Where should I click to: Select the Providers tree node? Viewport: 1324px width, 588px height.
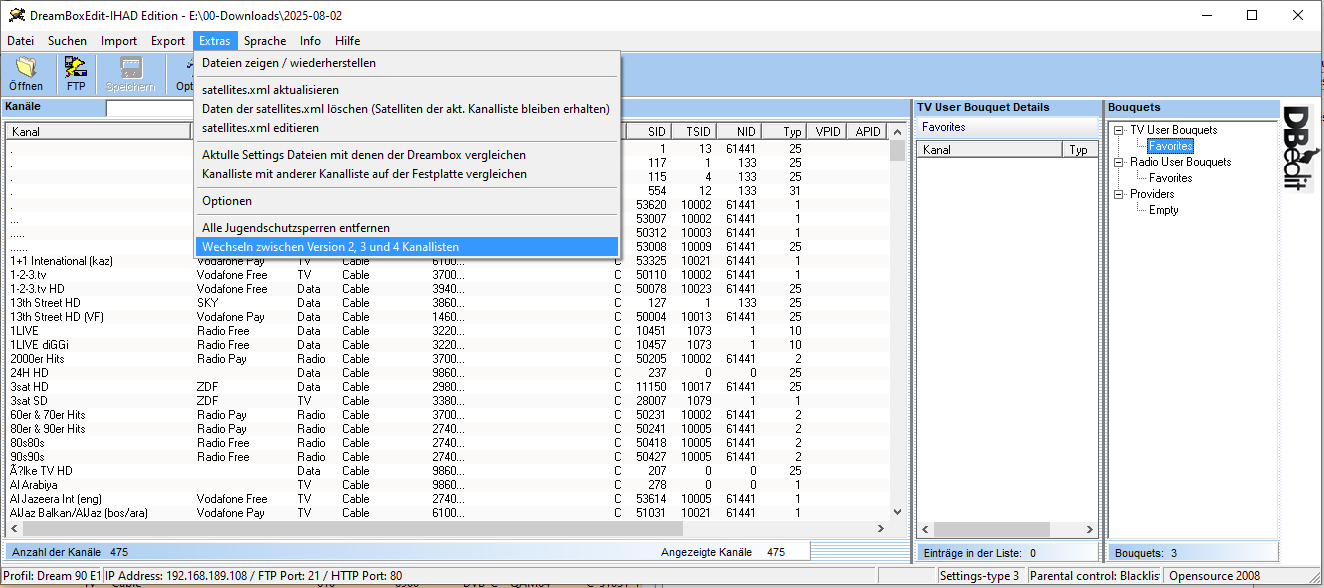coord(1152,194)
